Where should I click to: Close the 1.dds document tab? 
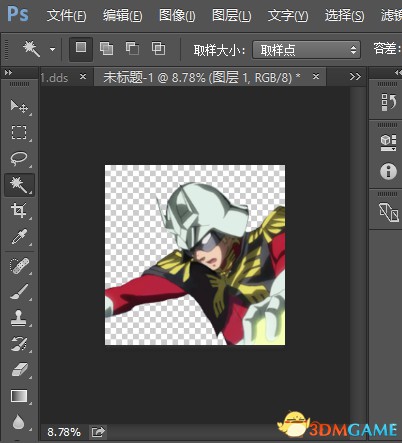coord(83,77)
